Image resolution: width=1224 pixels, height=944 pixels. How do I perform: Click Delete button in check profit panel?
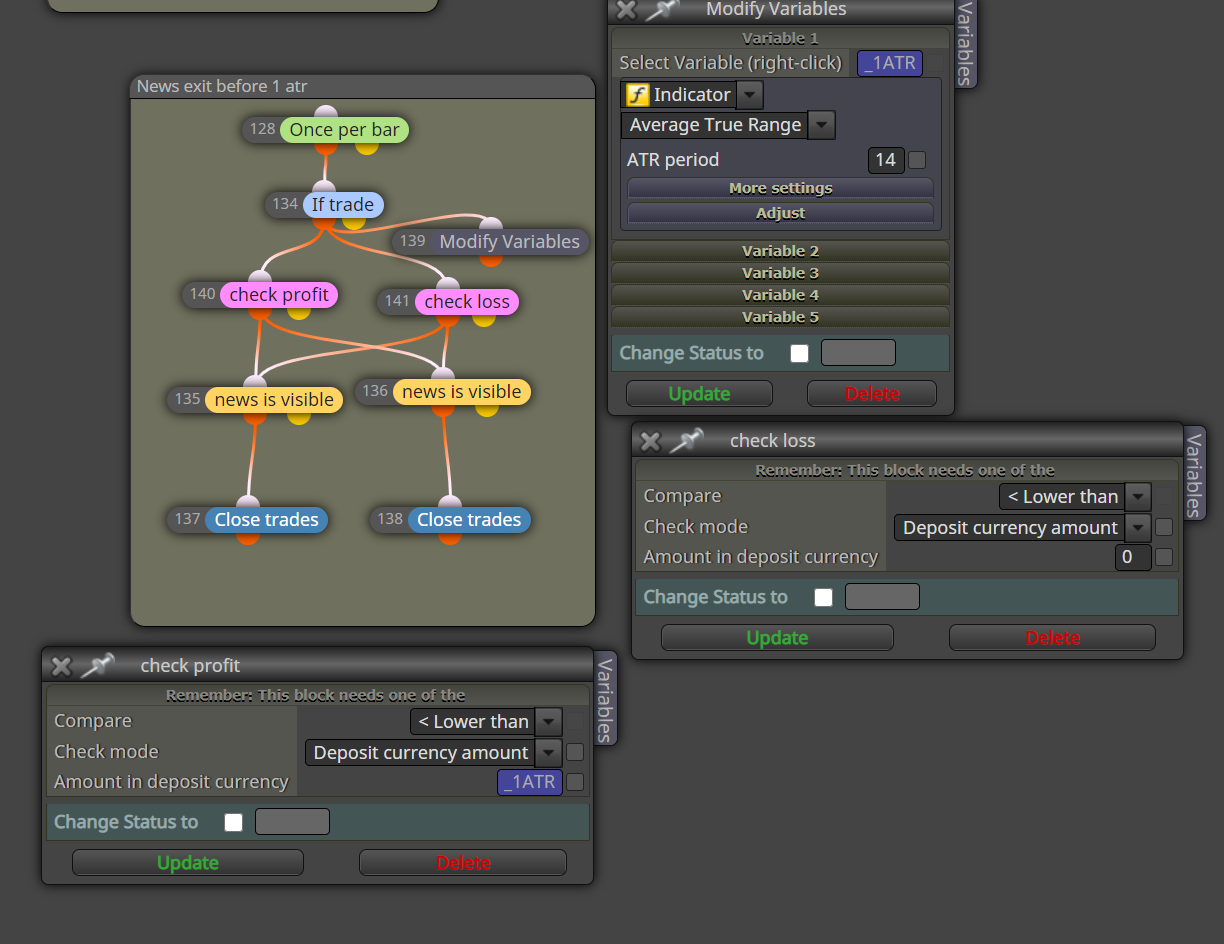point(463,862)
